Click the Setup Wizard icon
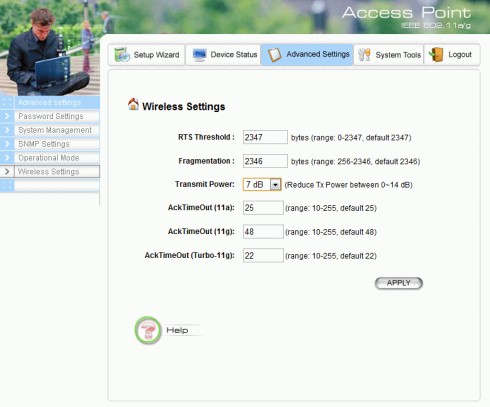This screenshot has width=490, height=407. [122, 55]
